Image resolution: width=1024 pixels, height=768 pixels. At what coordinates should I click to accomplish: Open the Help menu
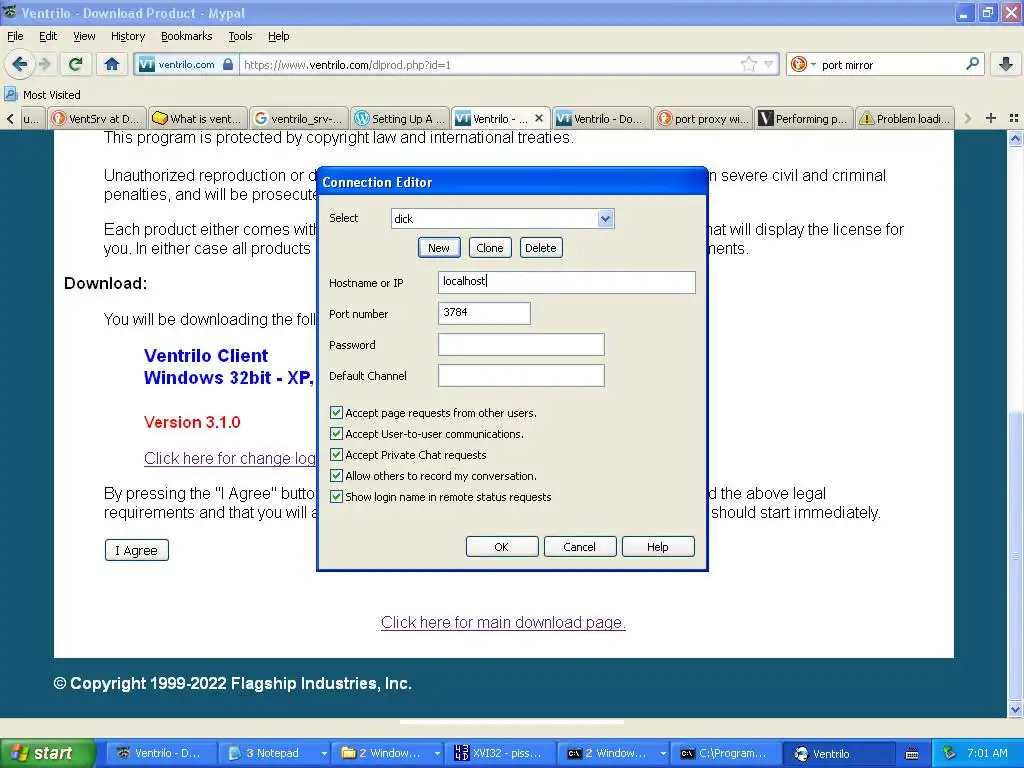[x=278, y=36]
